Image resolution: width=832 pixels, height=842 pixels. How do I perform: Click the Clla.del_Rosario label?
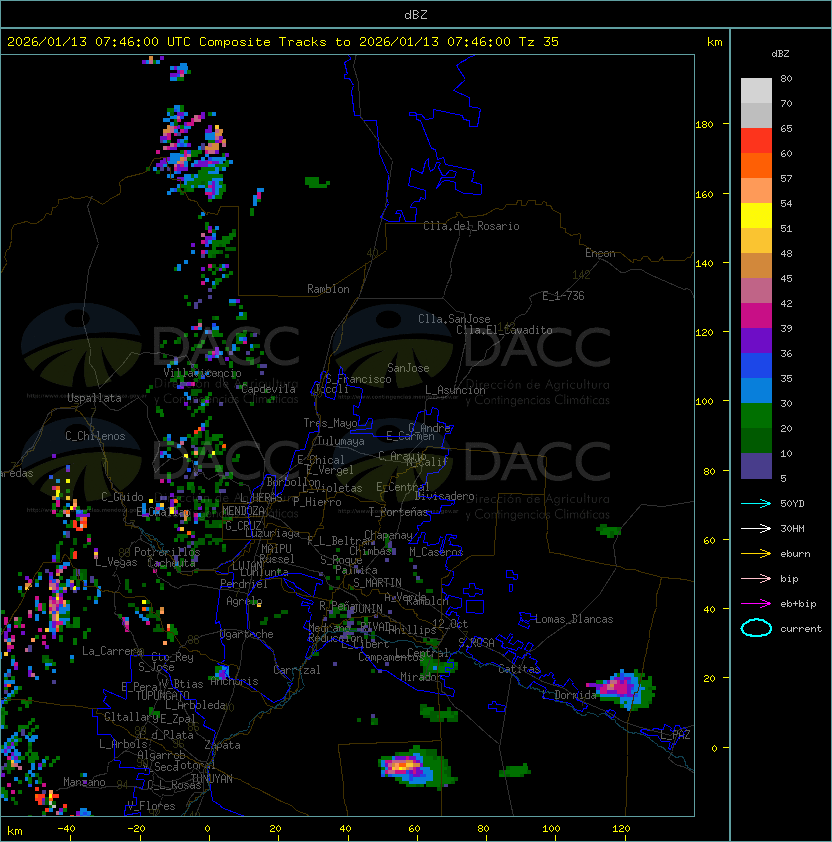click(x=471, y=226)
